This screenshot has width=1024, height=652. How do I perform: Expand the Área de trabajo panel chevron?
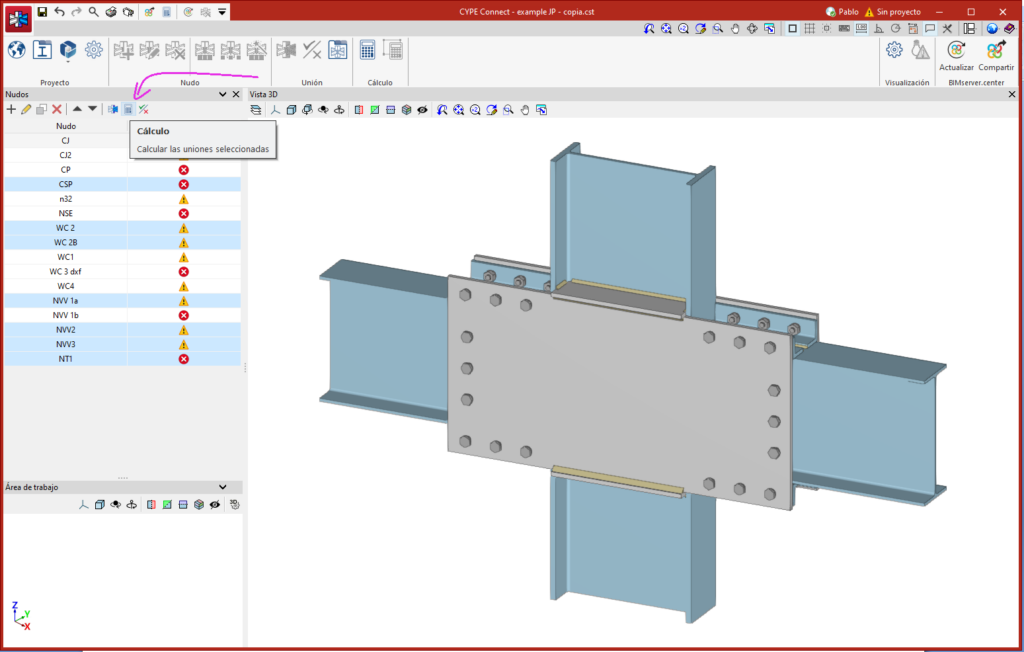pos(222,487)
